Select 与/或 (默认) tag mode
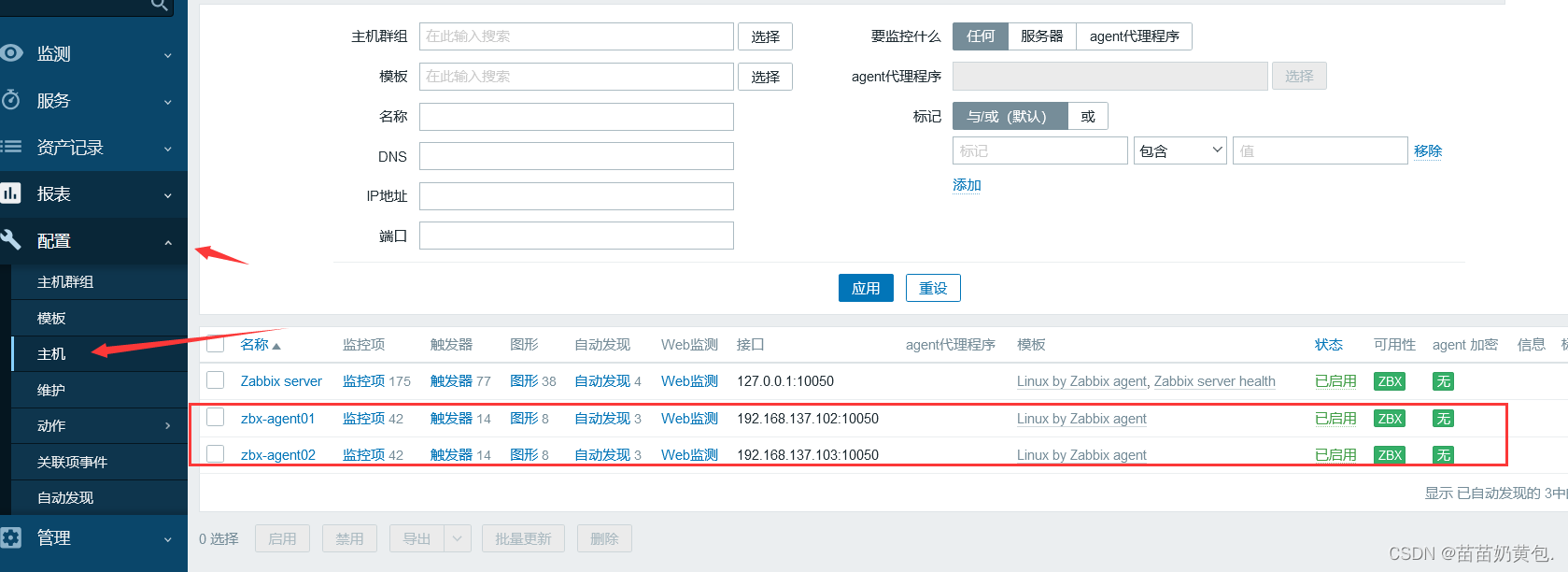 (x=1010, y=117)
